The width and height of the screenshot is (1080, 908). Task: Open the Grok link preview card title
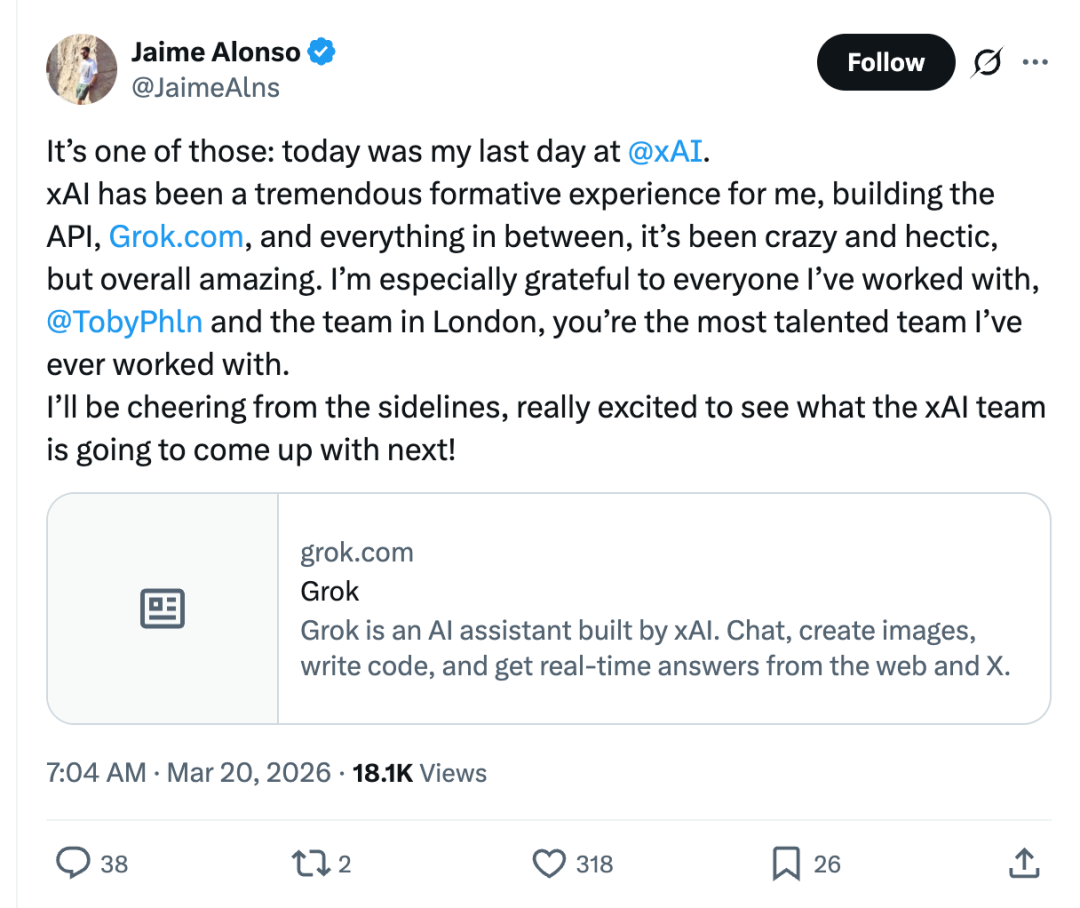point(330,592)
